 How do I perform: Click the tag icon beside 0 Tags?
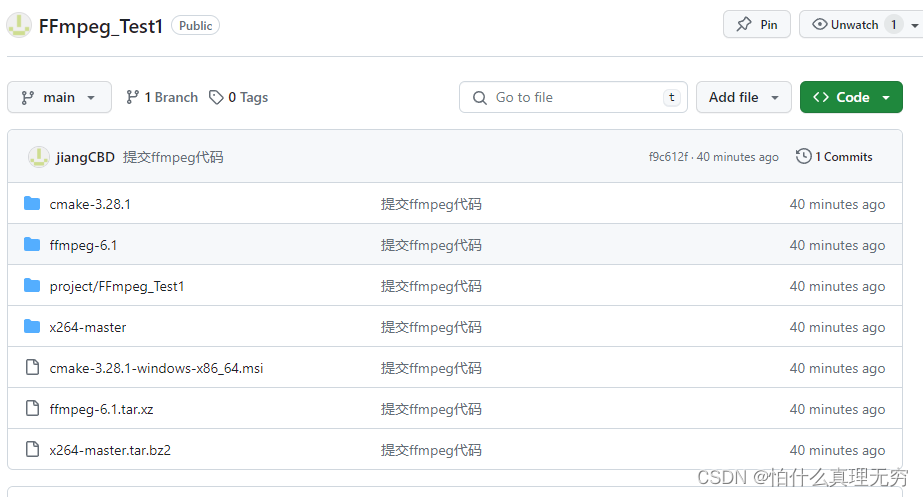216,97
